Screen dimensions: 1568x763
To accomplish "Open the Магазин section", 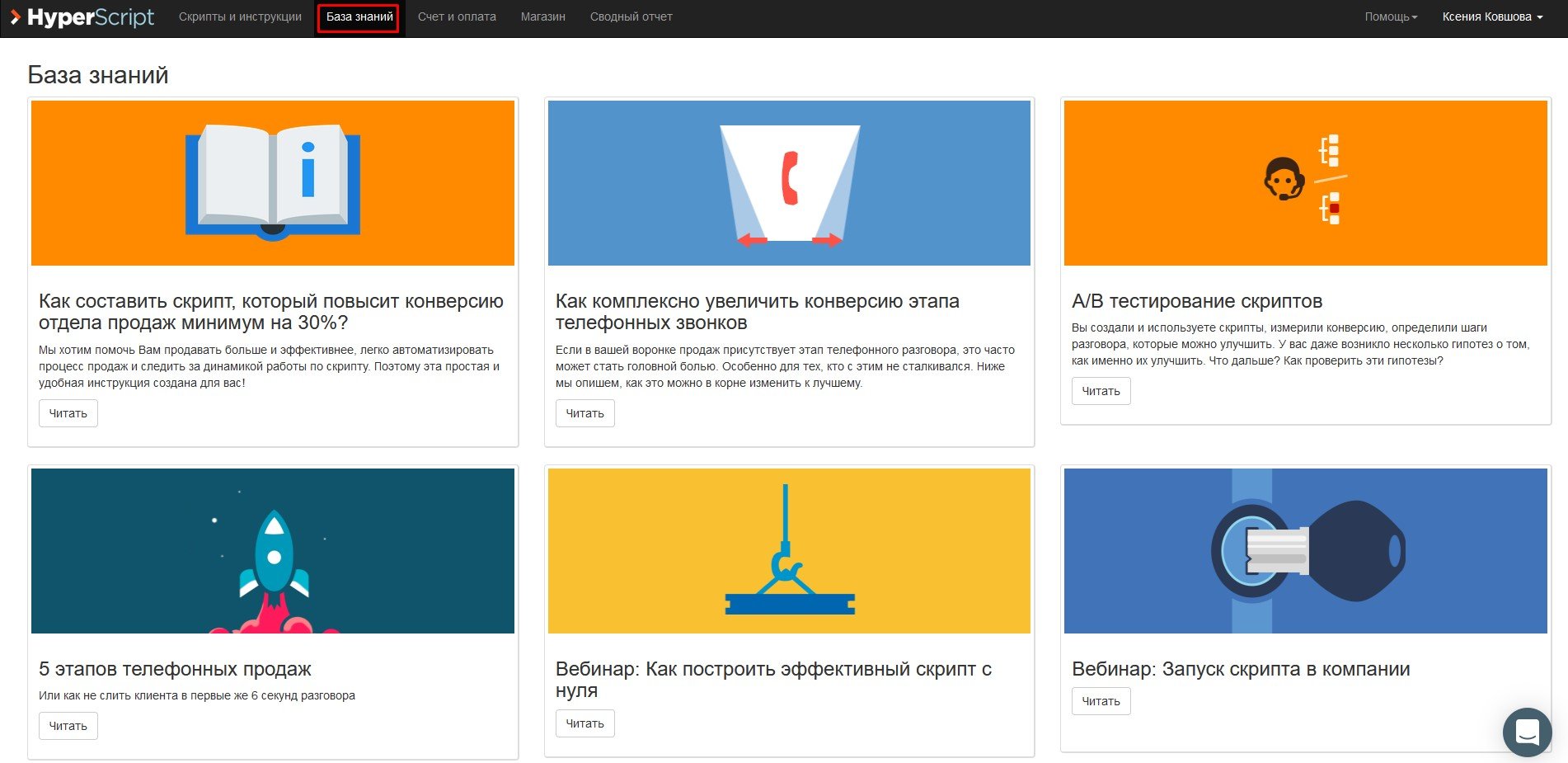I will pyautogui.click(x=543, y=17).
